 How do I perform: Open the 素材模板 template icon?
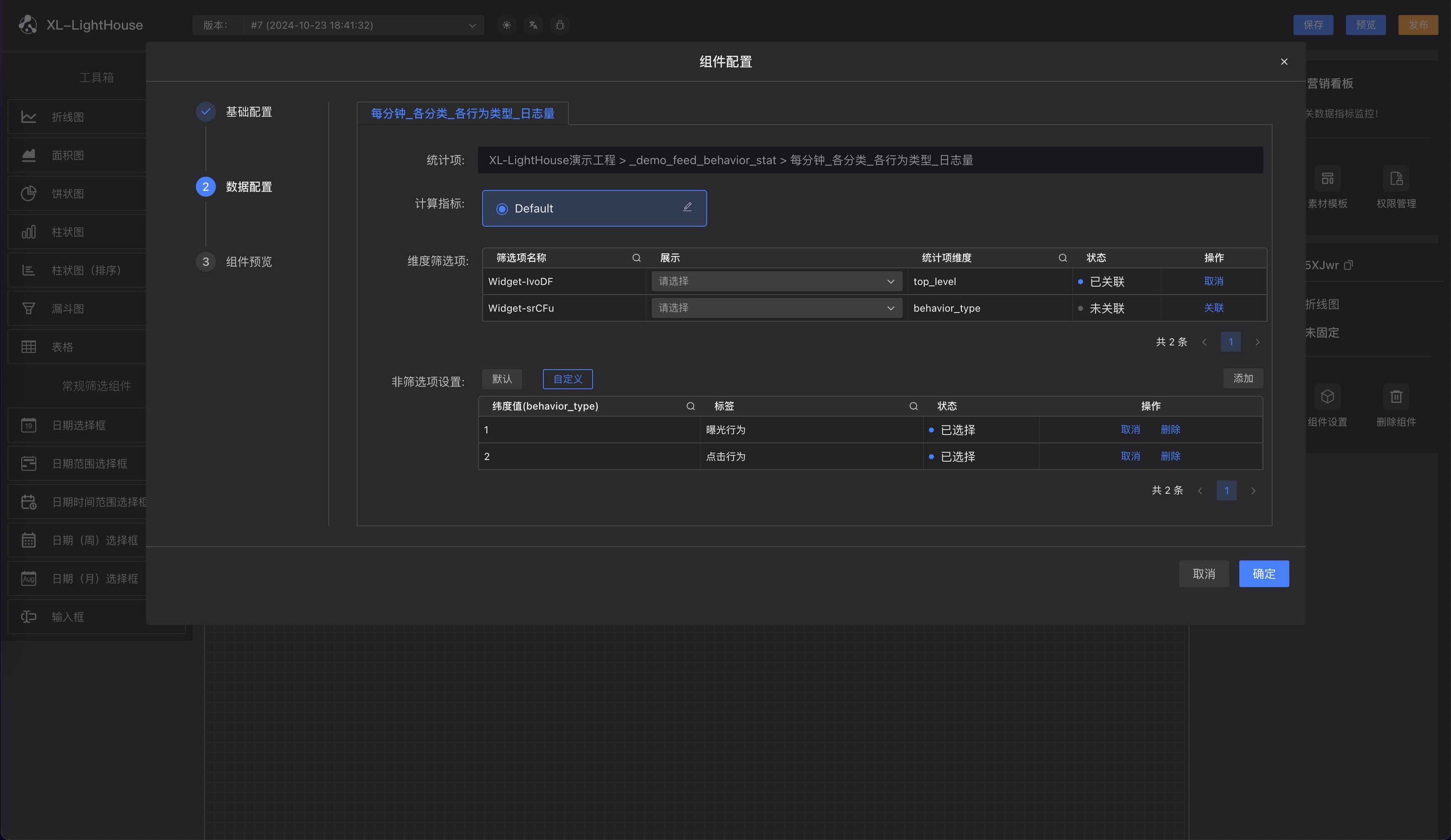[1327, 178]
